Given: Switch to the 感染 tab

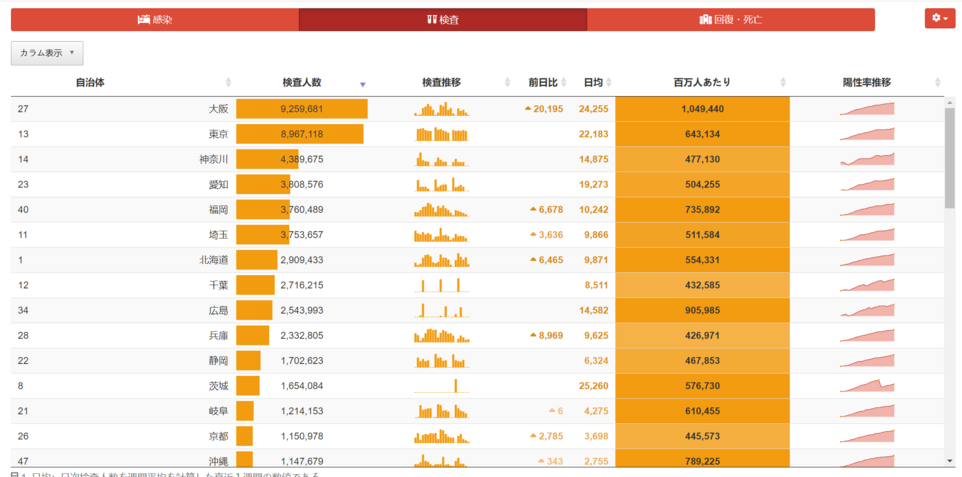Looking at the screenshot, I should [155, 19].
